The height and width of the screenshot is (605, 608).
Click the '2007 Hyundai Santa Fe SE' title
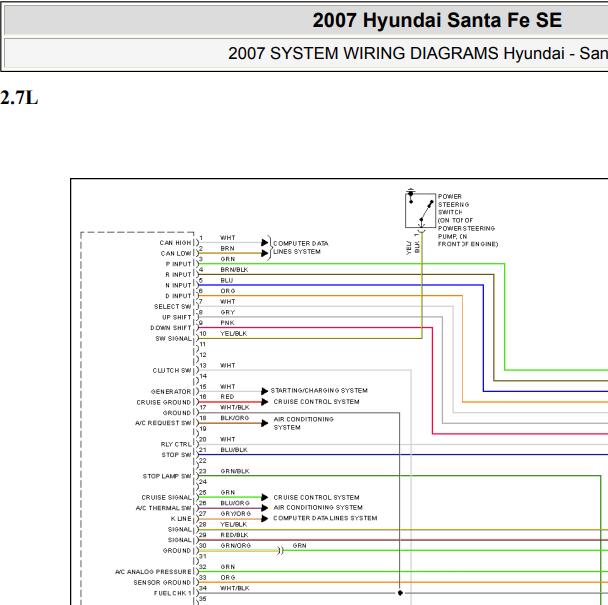click(437, 20)
